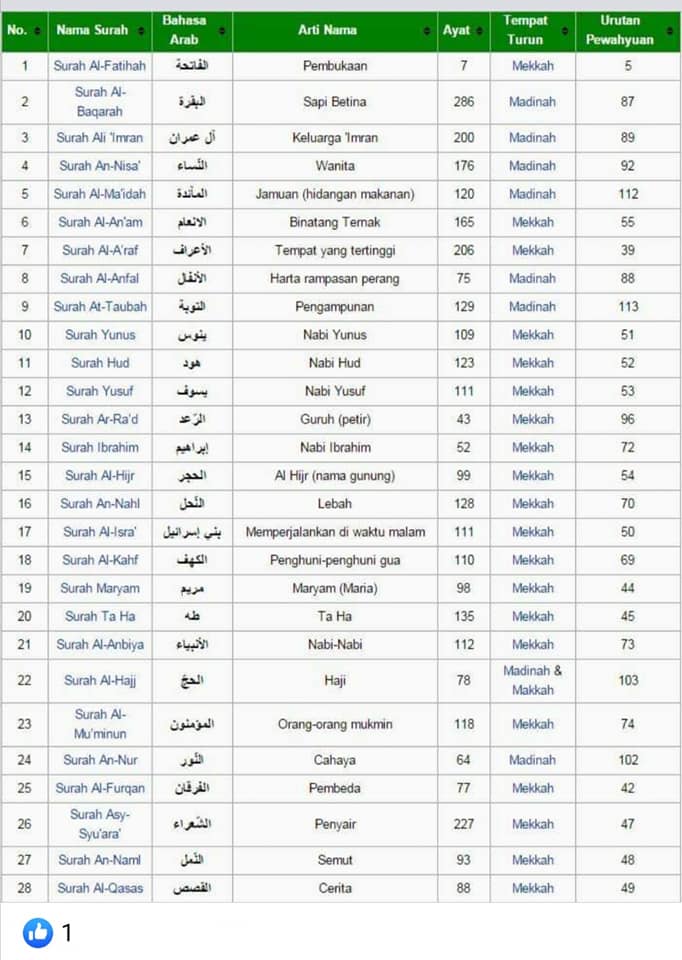Viewport: 682px width, 960px height.
Task: Sort by Urutan Pewahyuan column arrows
Action: (x=670, y=31)
